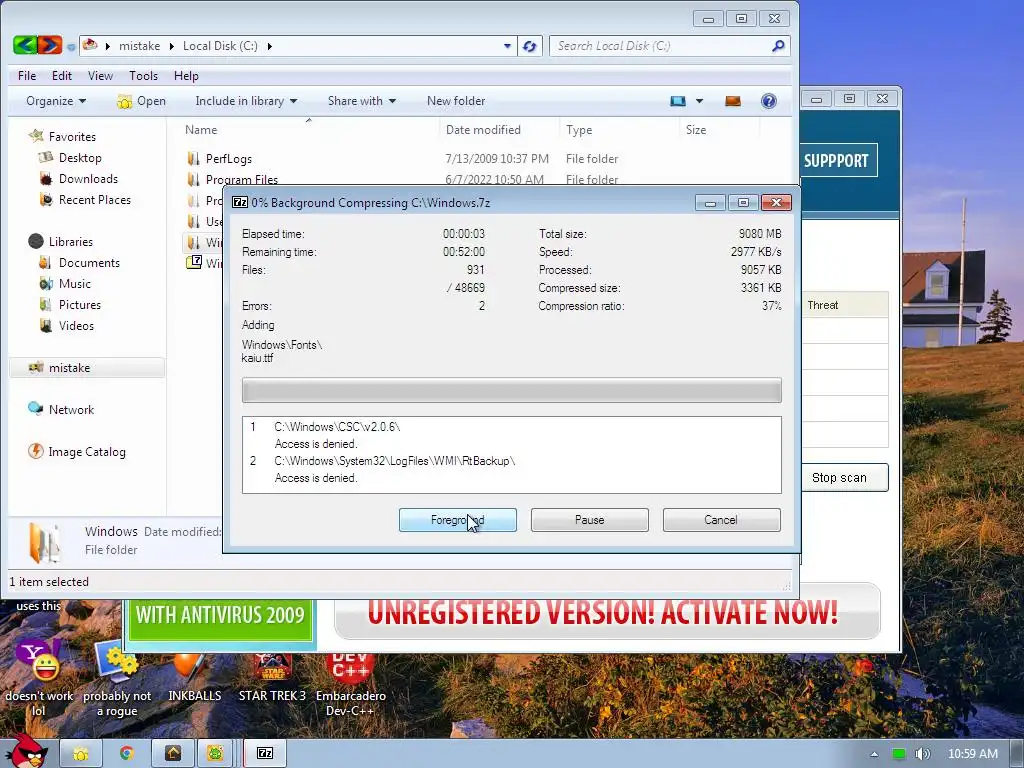
Task: Expand the Organize dropdown
Action: [56, 101]
